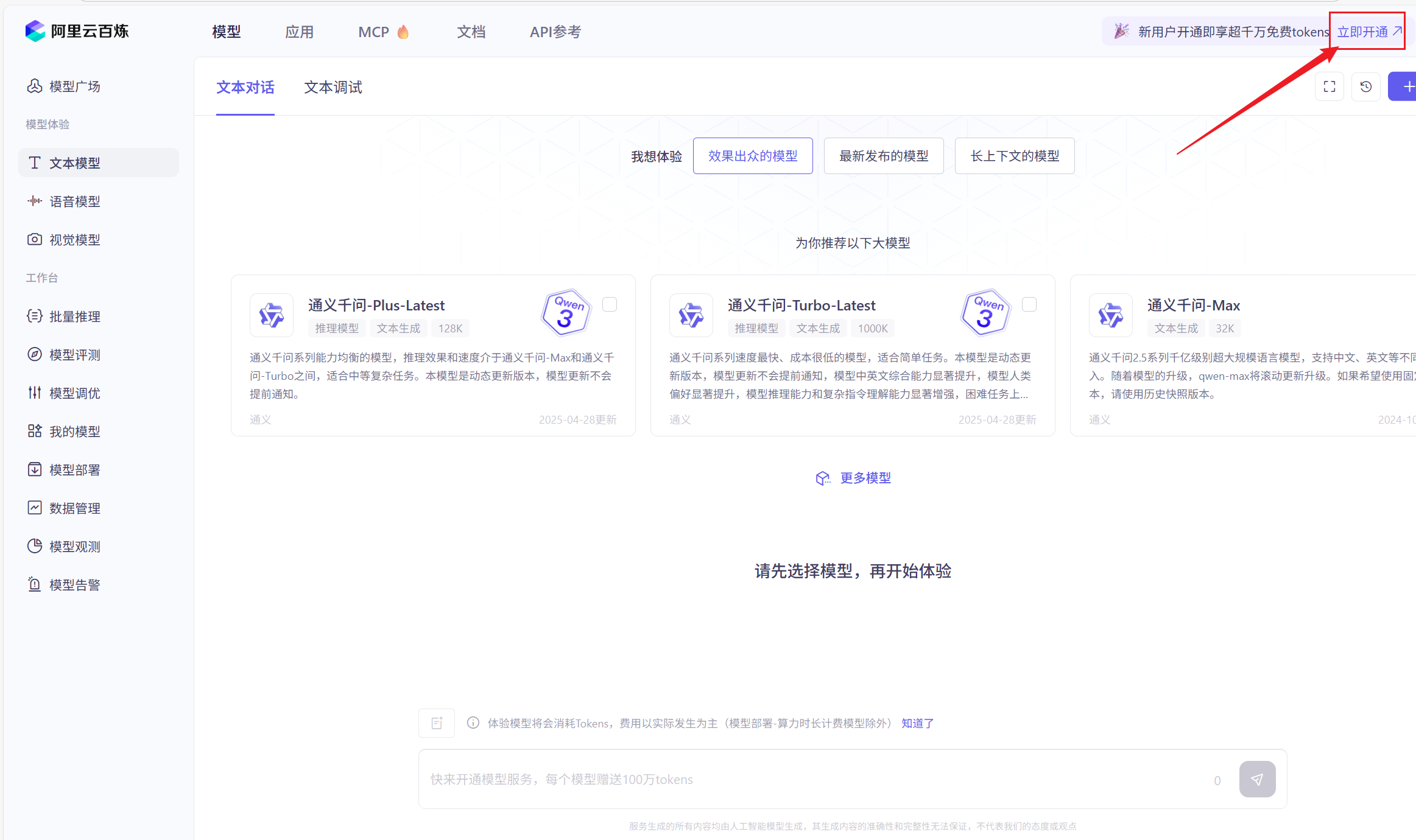
Task: Click the 通义千问-Max model logo
Action: coord(1111,315)
